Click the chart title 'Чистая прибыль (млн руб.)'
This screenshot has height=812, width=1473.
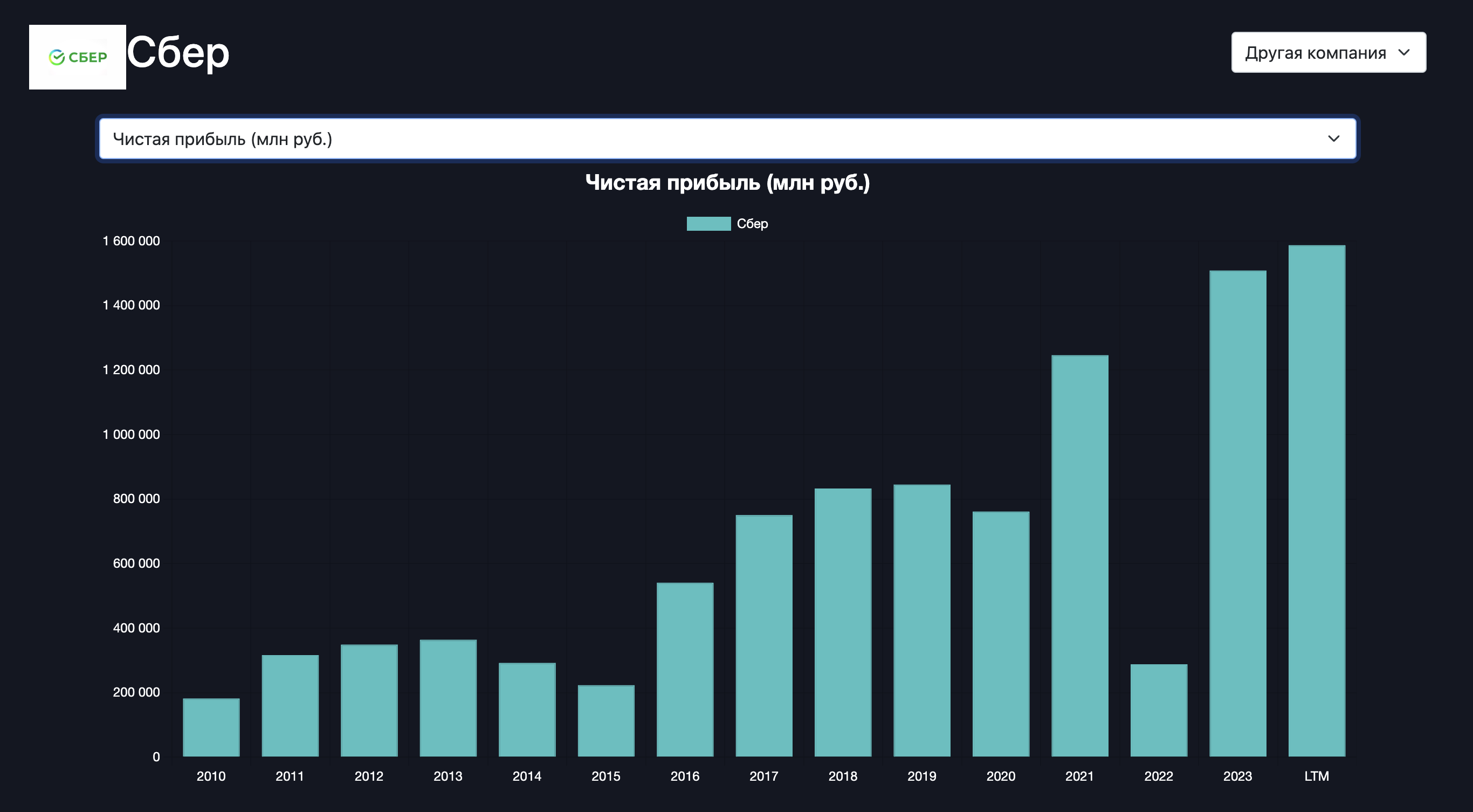727,182
